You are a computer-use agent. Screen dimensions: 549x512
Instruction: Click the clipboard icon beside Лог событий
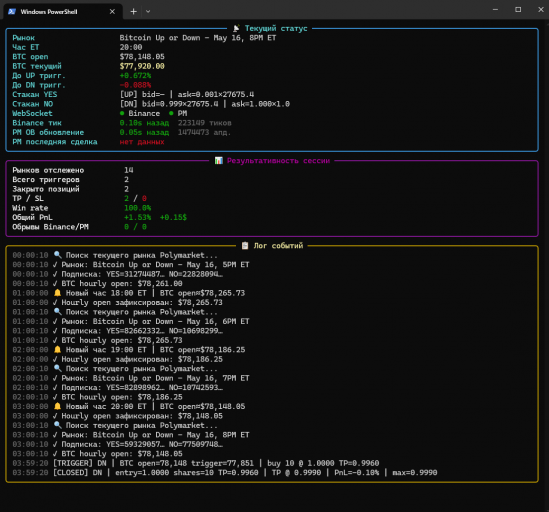tap(245, 245)
